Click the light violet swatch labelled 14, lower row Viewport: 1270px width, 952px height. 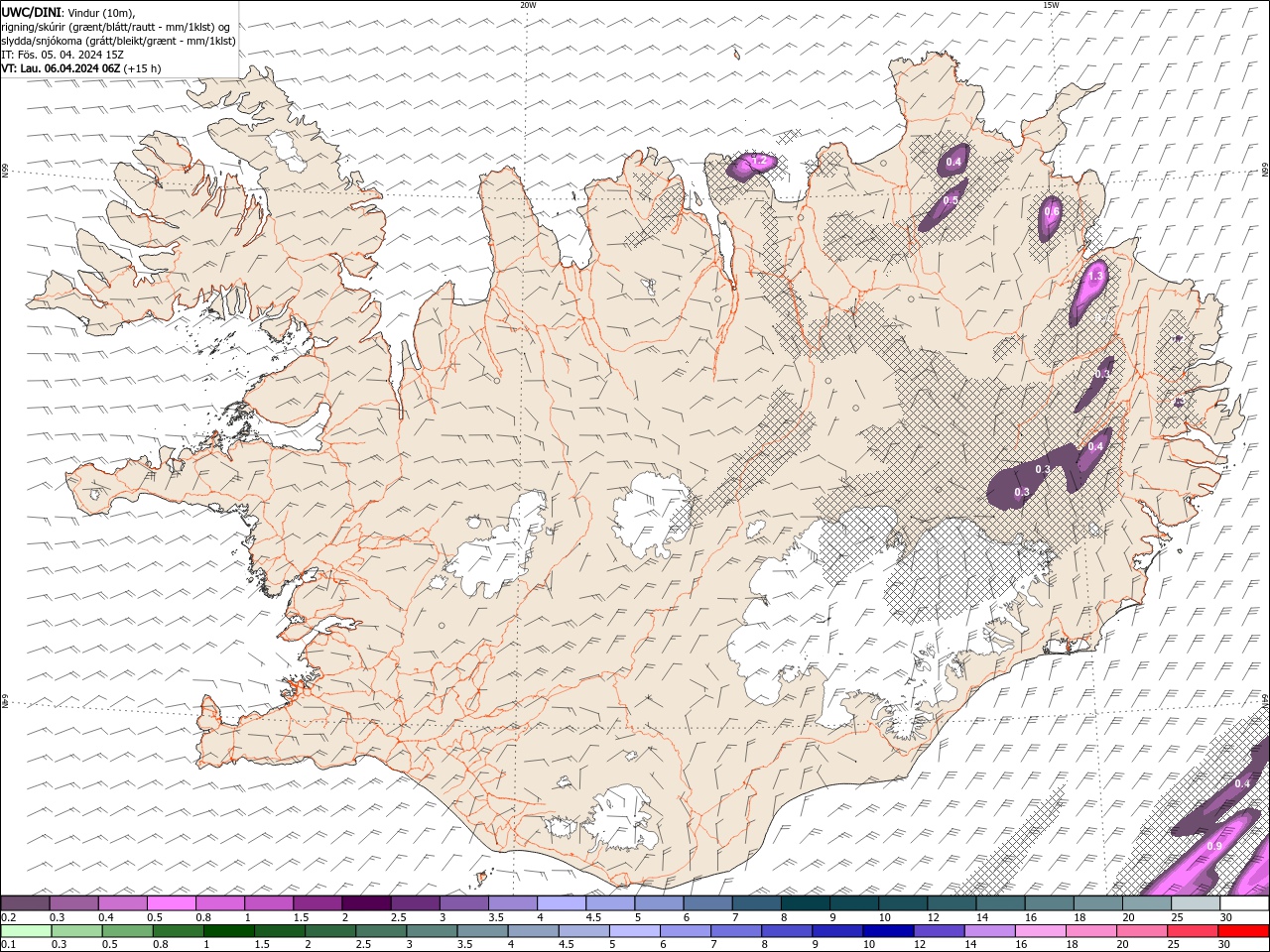[989, 931]
